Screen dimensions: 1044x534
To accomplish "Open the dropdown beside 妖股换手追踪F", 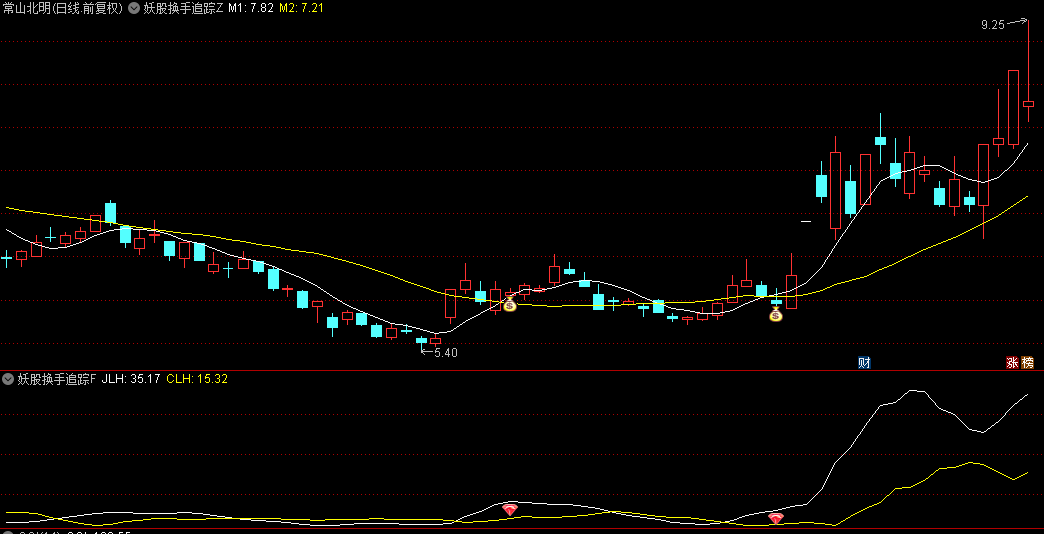I will click(9, 380).
